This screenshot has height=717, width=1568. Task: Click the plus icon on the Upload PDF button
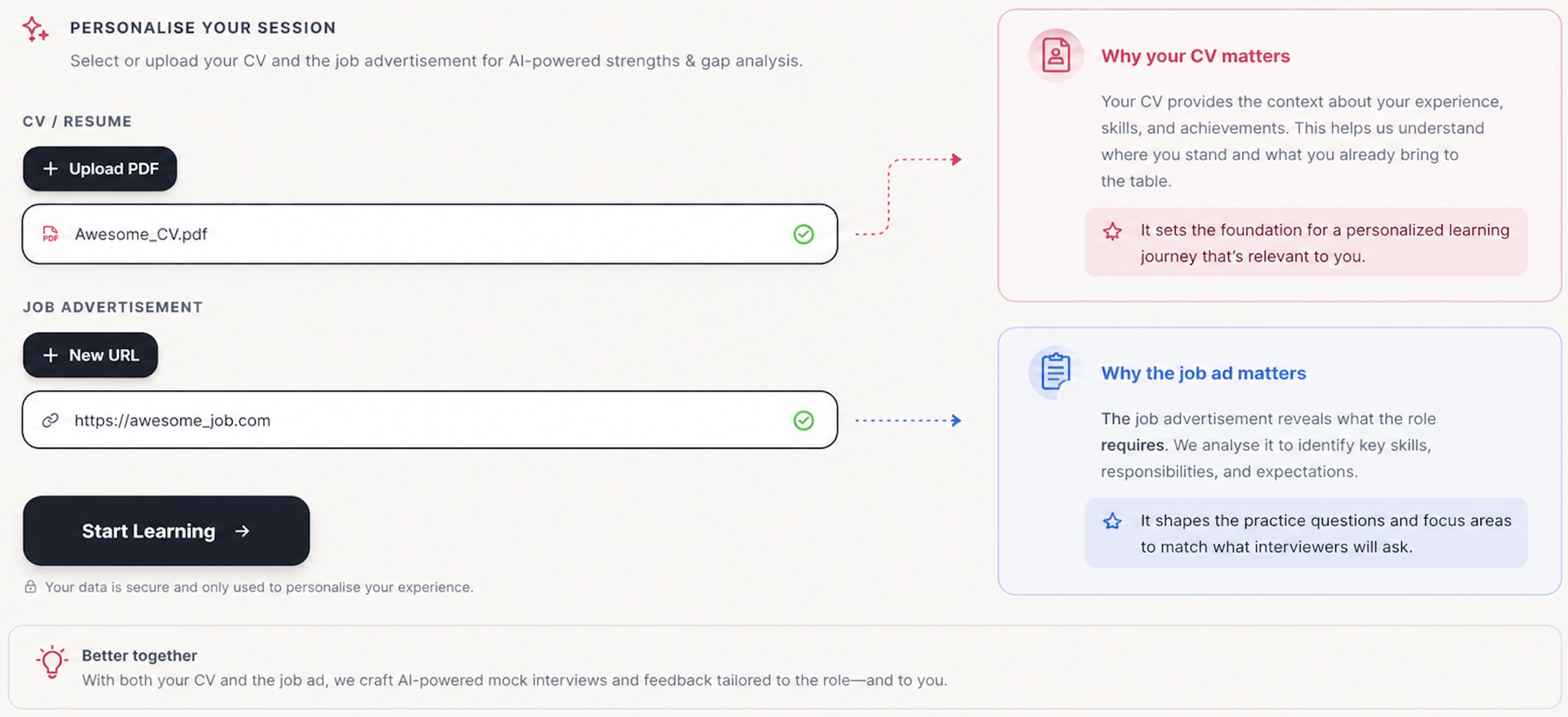tap(50, 168)
